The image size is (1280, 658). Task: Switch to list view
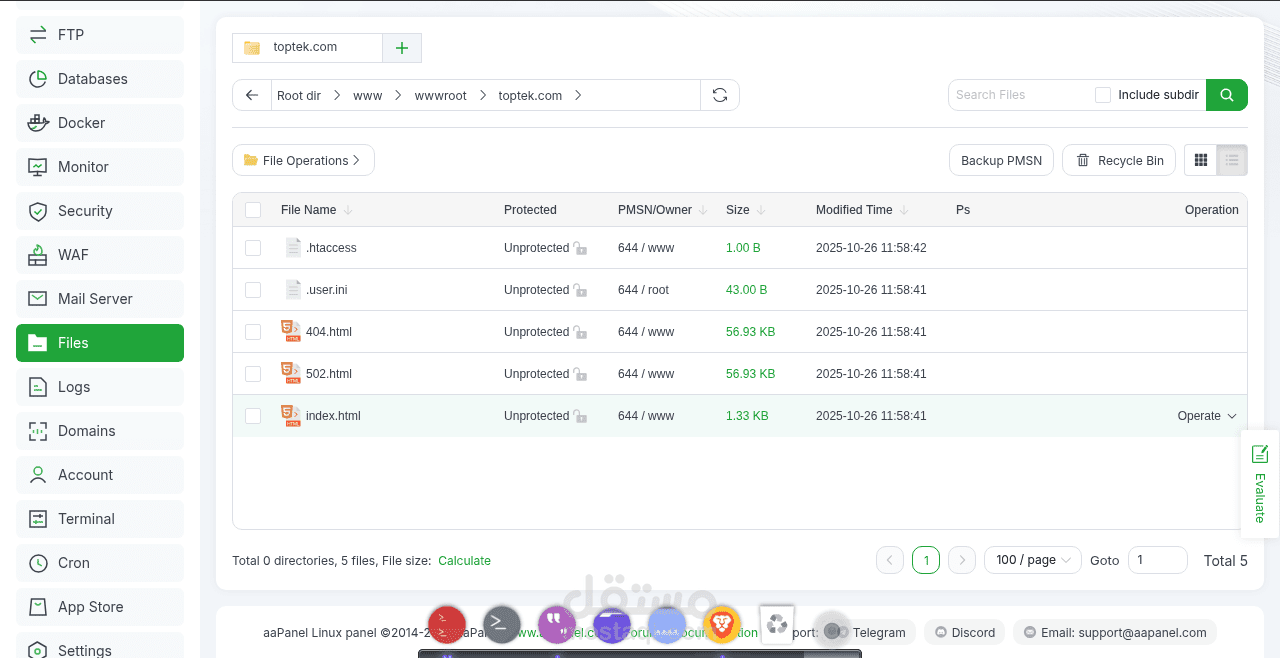pyautogui.click(x=1232, y=160)
